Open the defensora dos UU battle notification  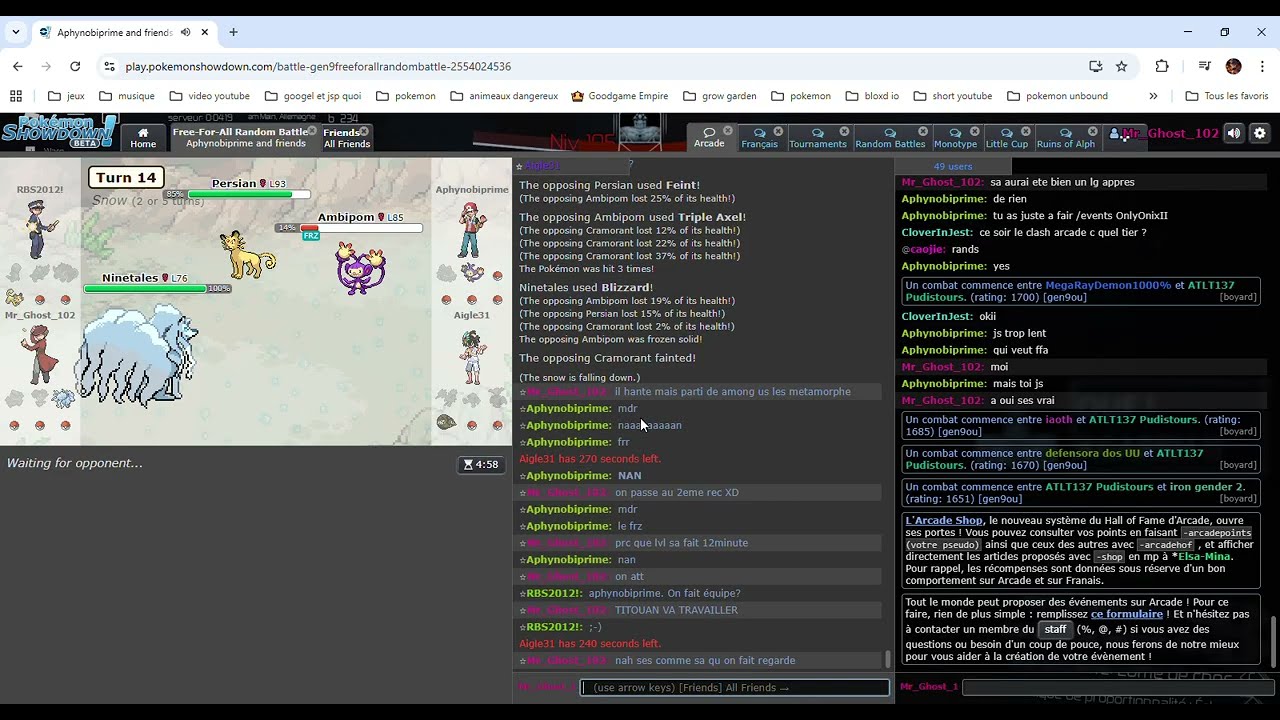(1080, 459)
